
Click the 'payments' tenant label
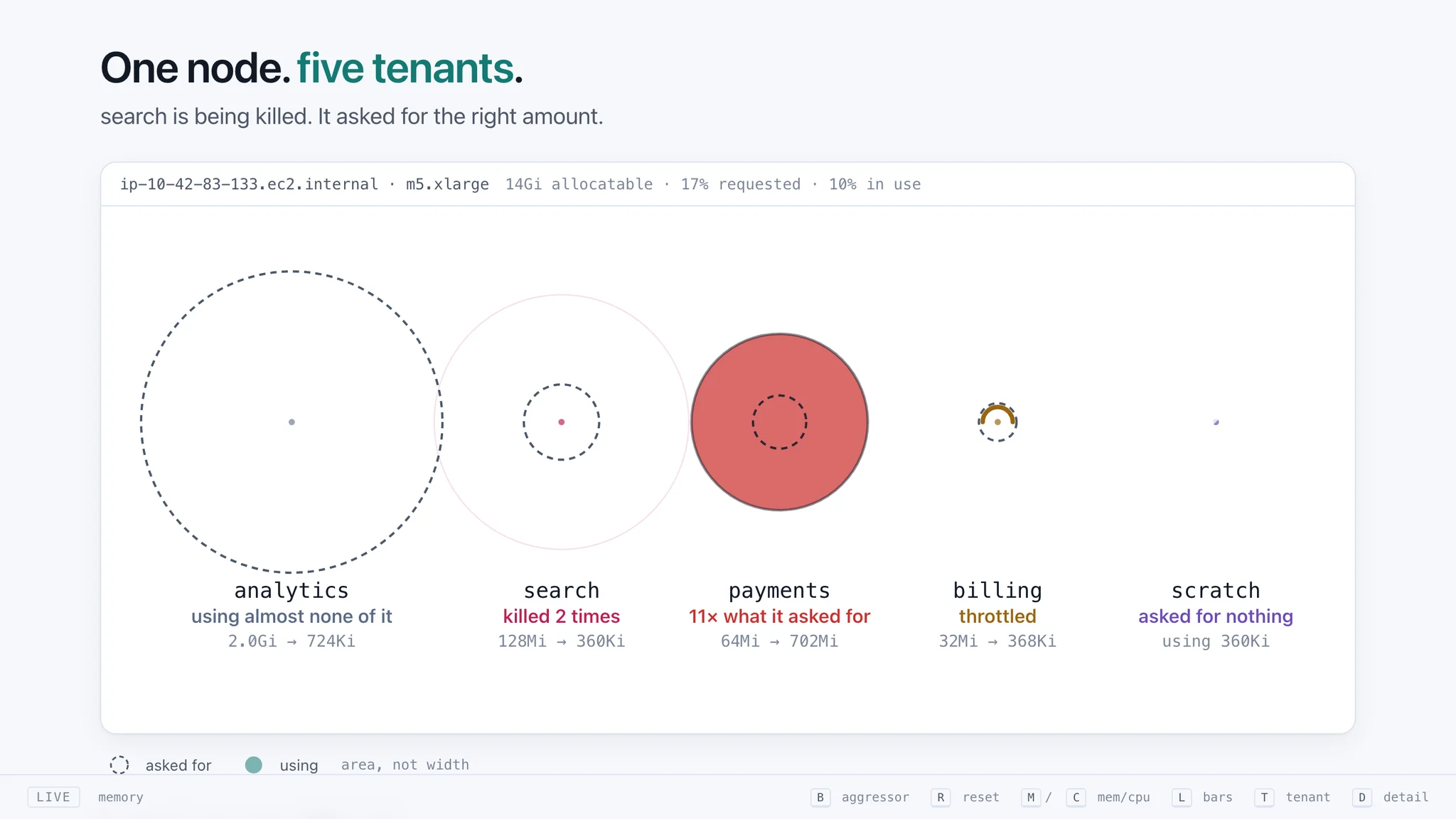(x=780, y=591)
